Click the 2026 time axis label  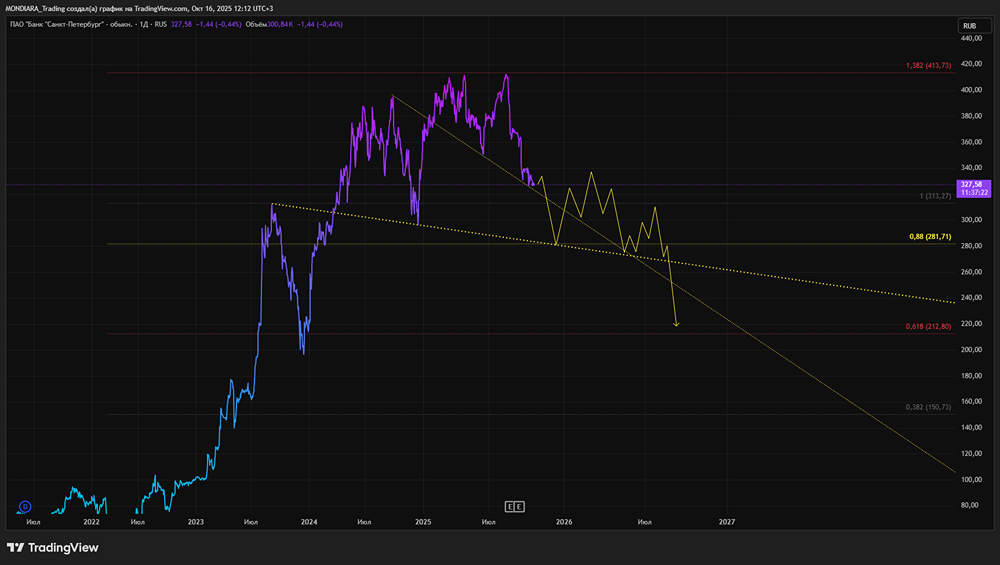[564, 522]
